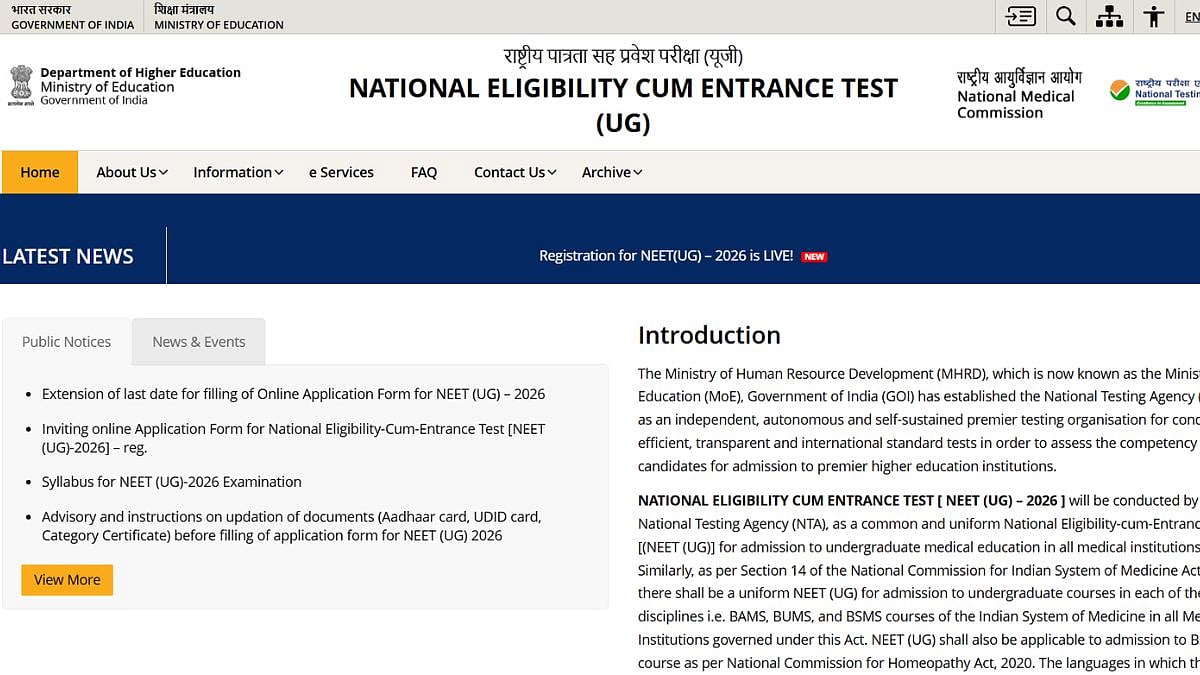The height and width of the screenshot is (675, 1200).
Task: Click the Government of India emblem logo
Action: (x=21, y=86)
